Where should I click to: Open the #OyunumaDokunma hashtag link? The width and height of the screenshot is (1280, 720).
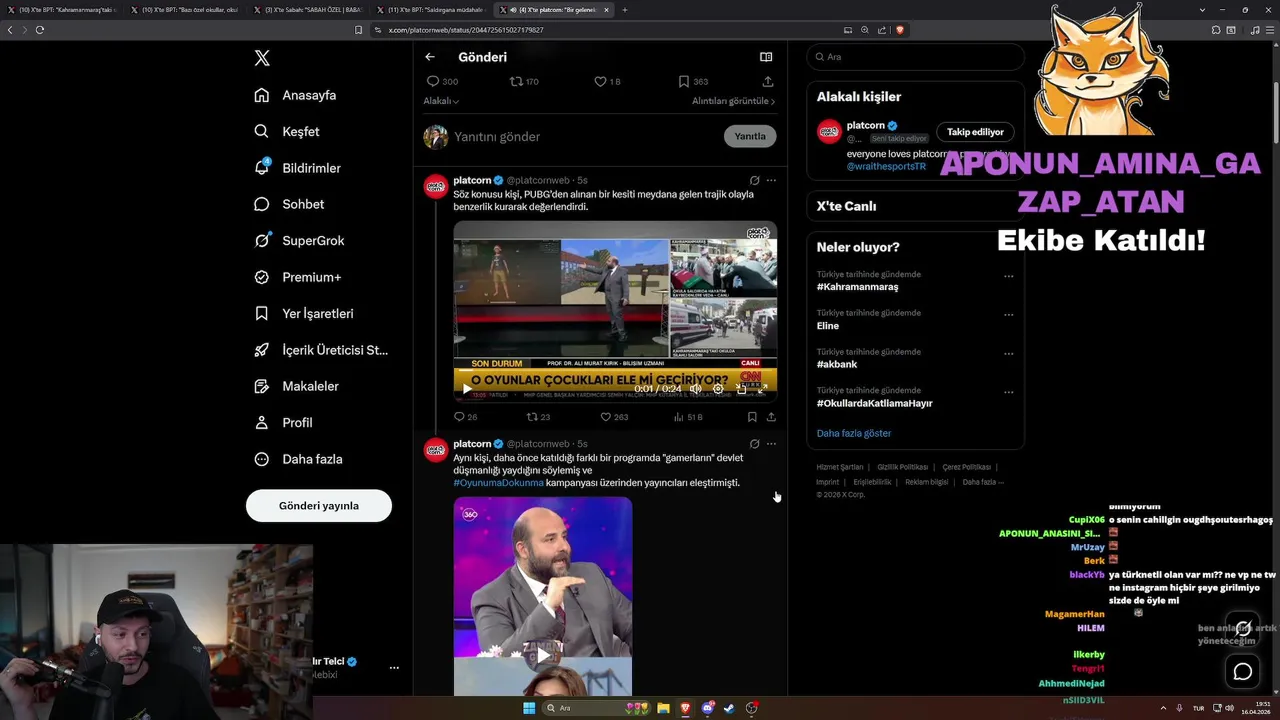coord(498,483)
